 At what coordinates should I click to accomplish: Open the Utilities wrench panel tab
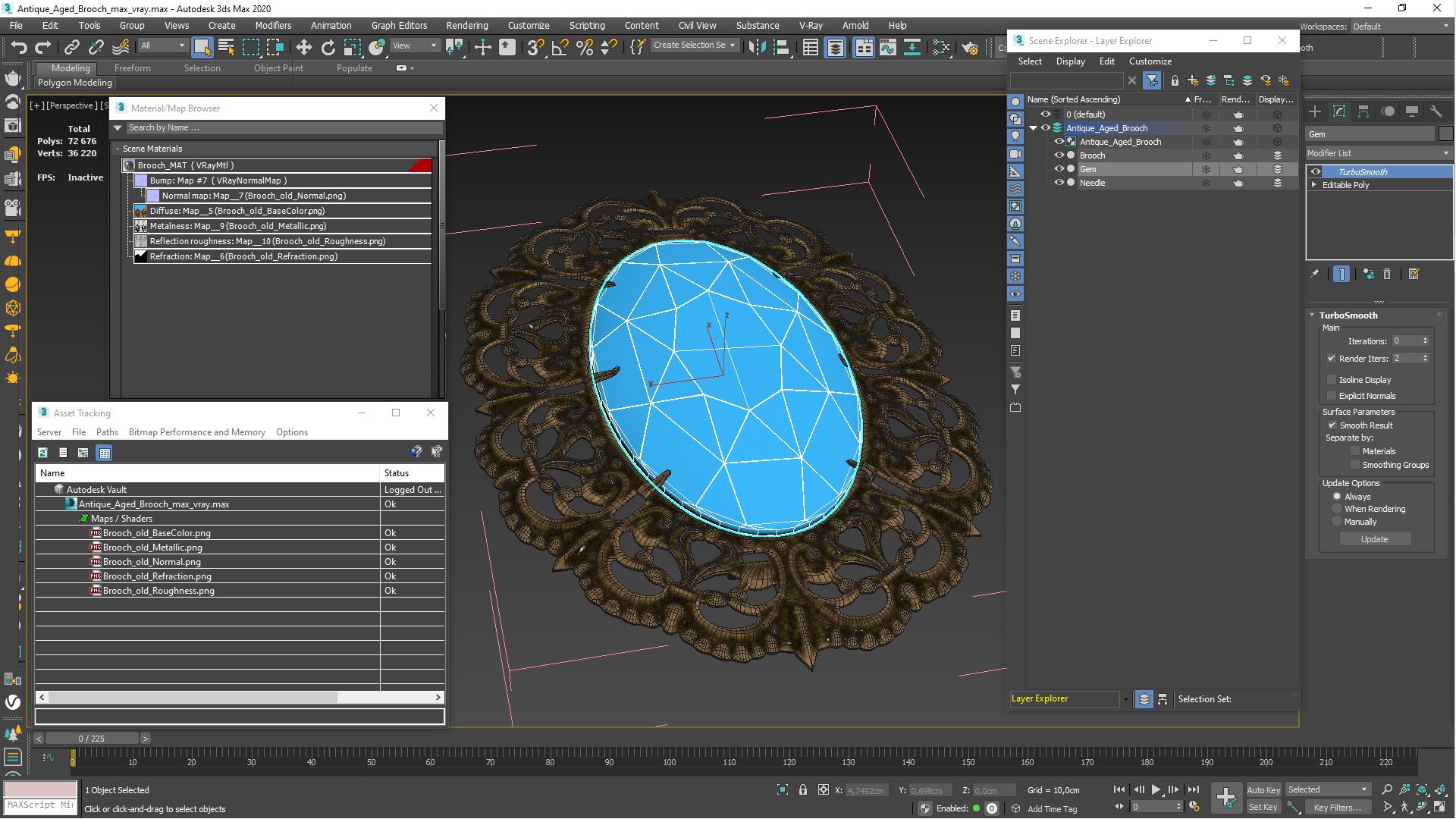pos(1436,111)
